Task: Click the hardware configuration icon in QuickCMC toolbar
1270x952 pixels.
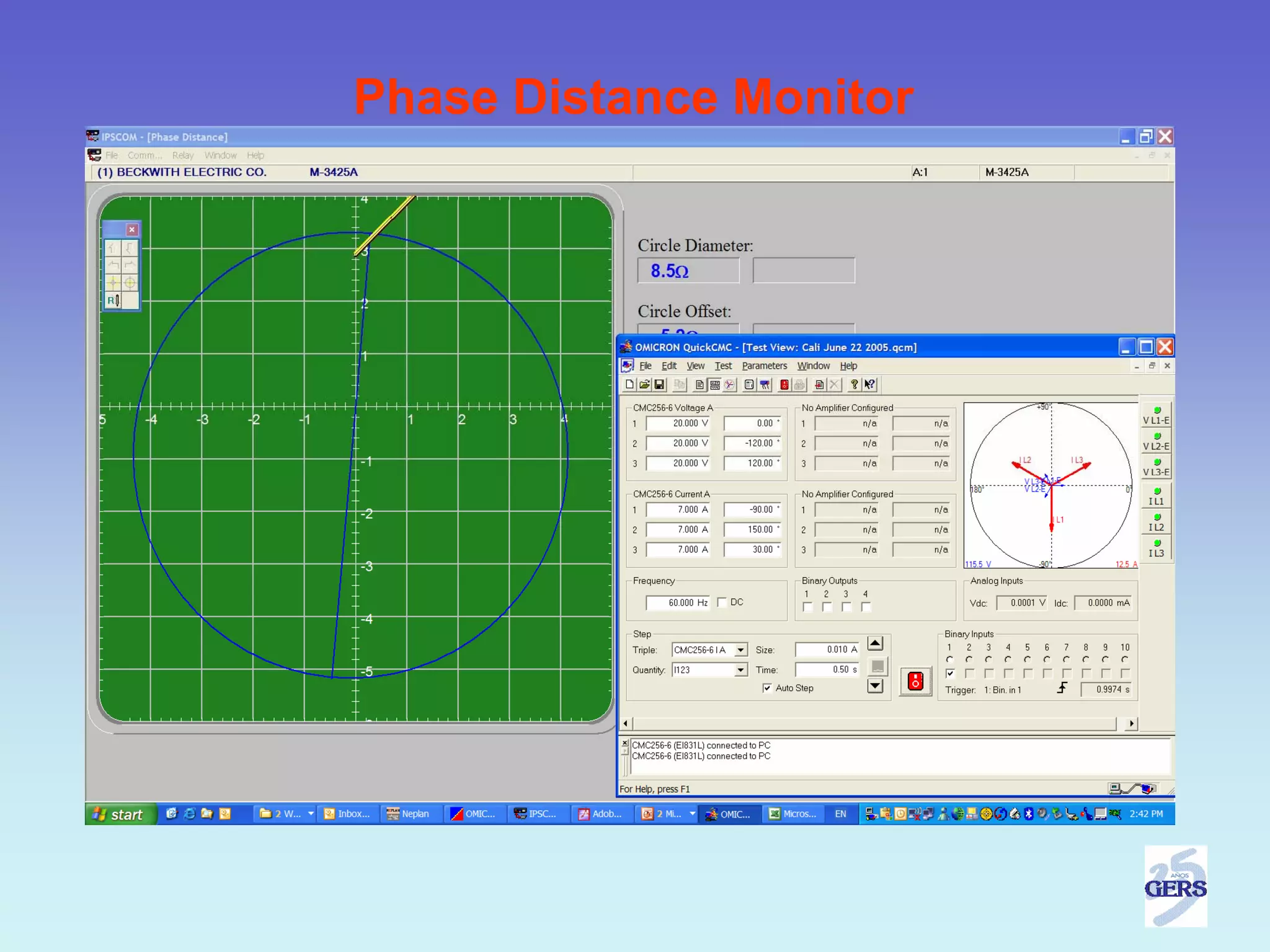Action: [x=750, y=384]
